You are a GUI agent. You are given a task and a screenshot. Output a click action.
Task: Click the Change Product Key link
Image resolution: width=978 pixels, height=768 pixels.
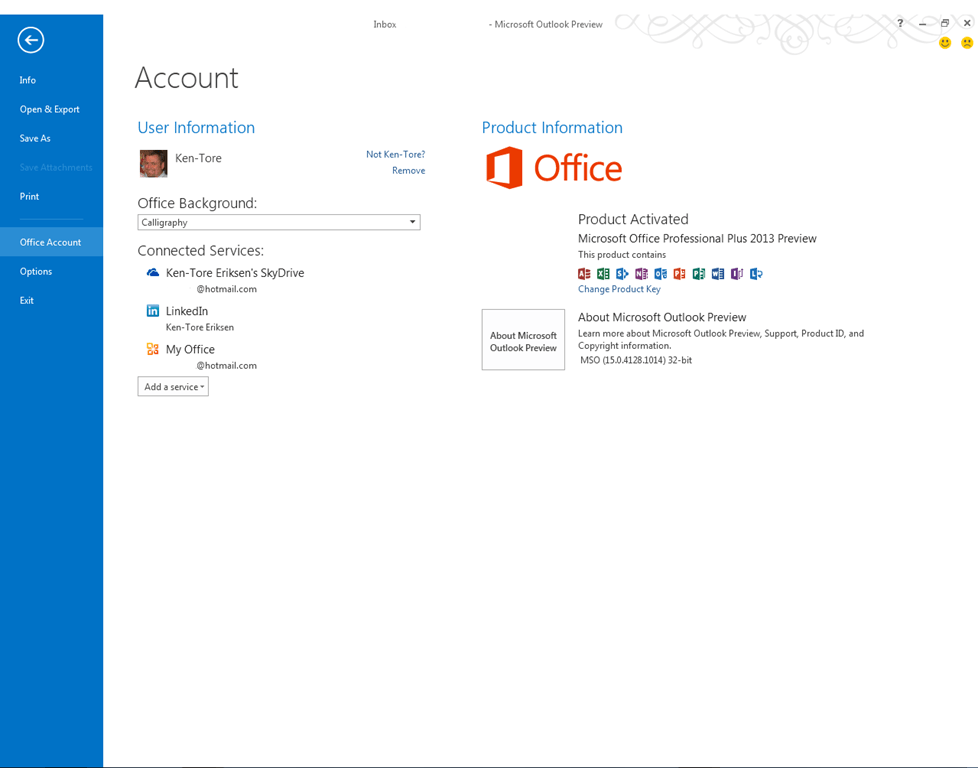coord(619,289)
